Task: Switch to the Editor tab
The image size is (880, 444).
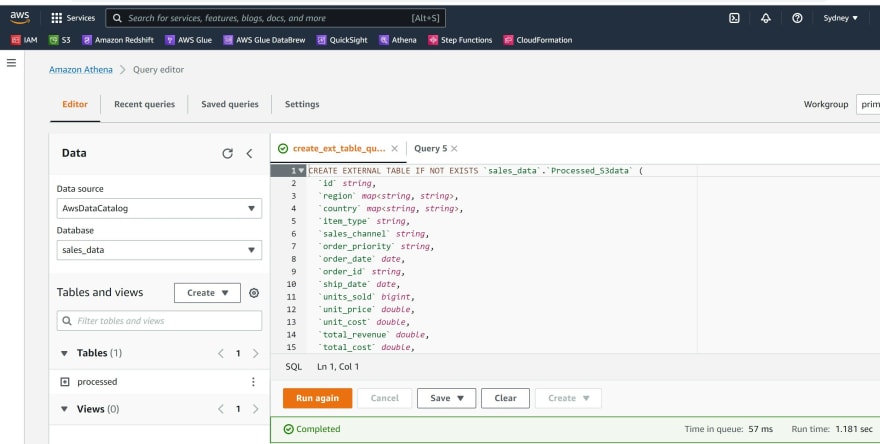Action: [75, 104]
